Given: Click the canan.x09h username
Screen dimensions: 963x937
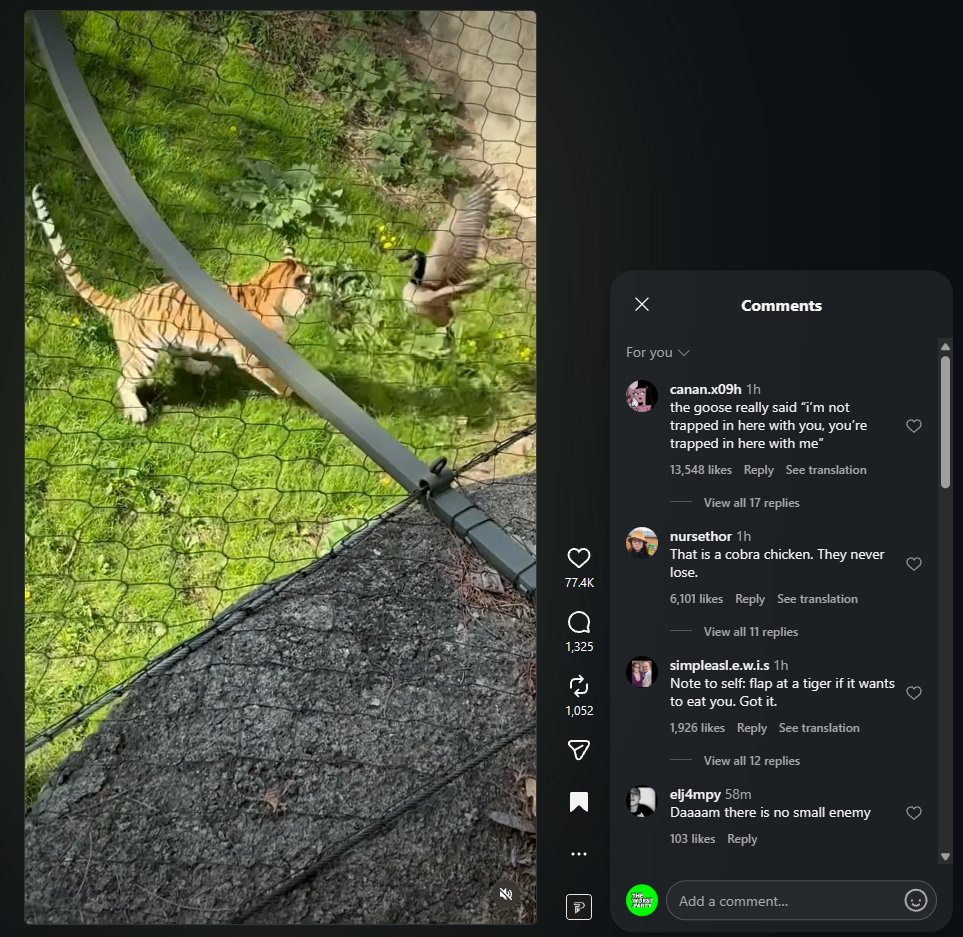Looking at the screenshot, I should point(706,389).
